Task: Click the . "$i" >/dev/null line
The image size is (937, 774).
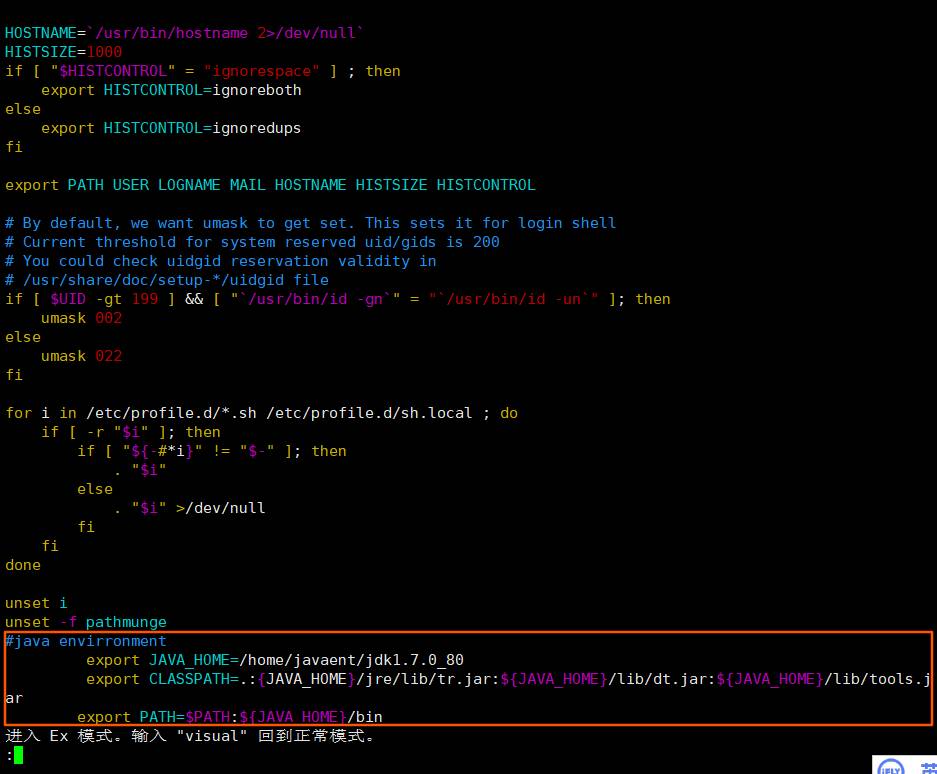Action: click(189, 508)
